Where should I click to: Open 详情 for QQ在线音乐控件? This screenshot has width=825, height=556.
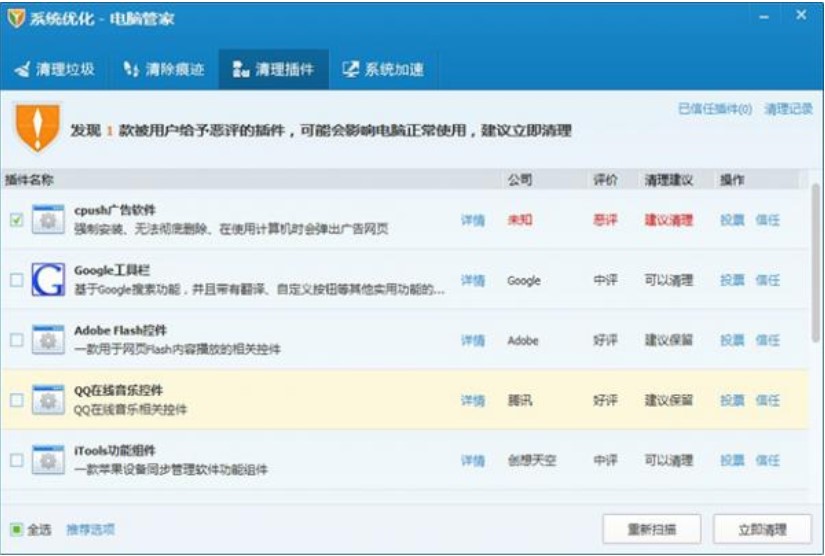pyautogui.click(x=472, y=400)
